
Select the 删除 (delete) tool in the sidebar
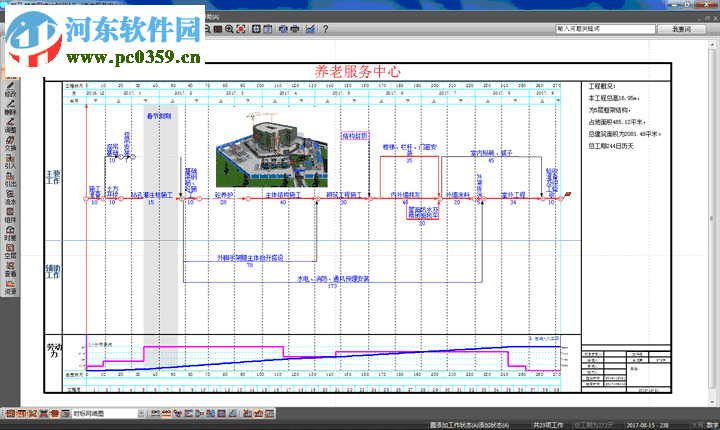pos(10,107)
